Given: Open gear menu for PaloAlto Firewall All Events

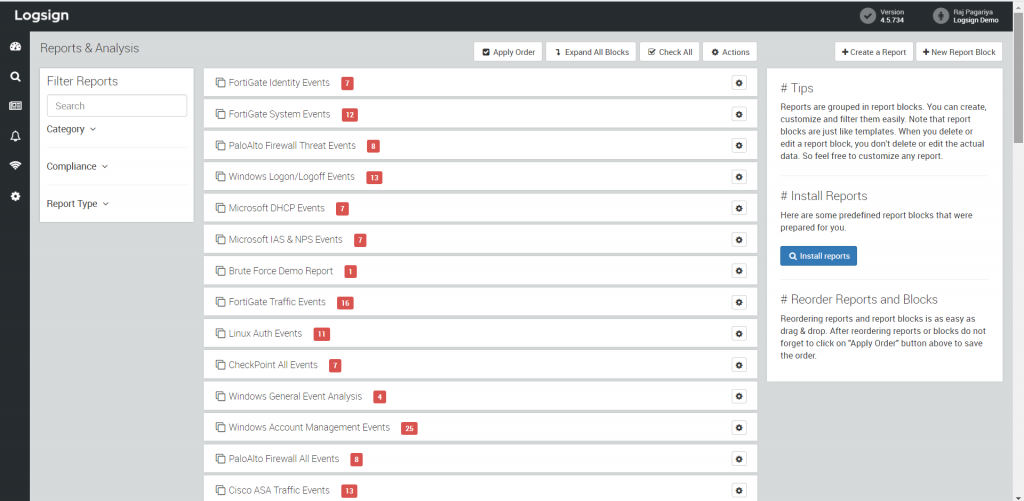Looking at the screenshot, I should [x=739, y=459].
